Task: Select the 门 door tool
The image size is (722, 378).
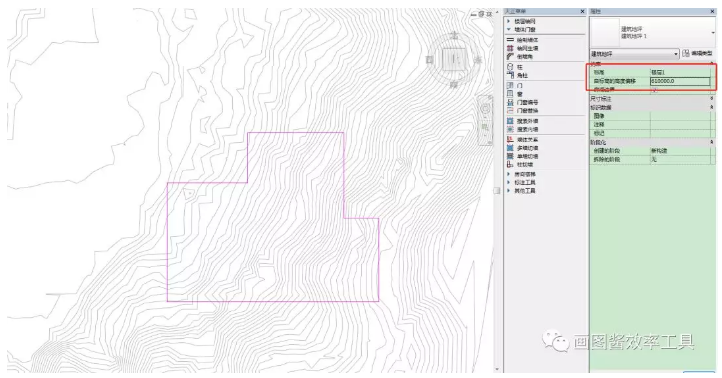Action: point(515,86)
